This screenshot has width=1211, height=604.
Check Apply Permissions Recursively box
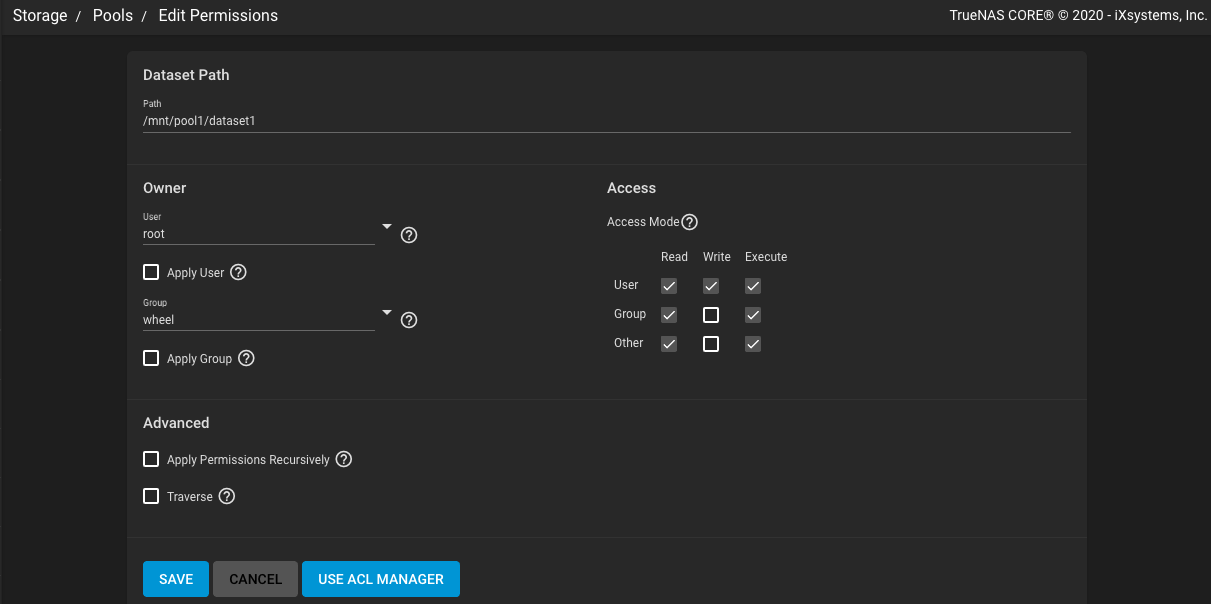pyautogui.click(x=151, y=459)
